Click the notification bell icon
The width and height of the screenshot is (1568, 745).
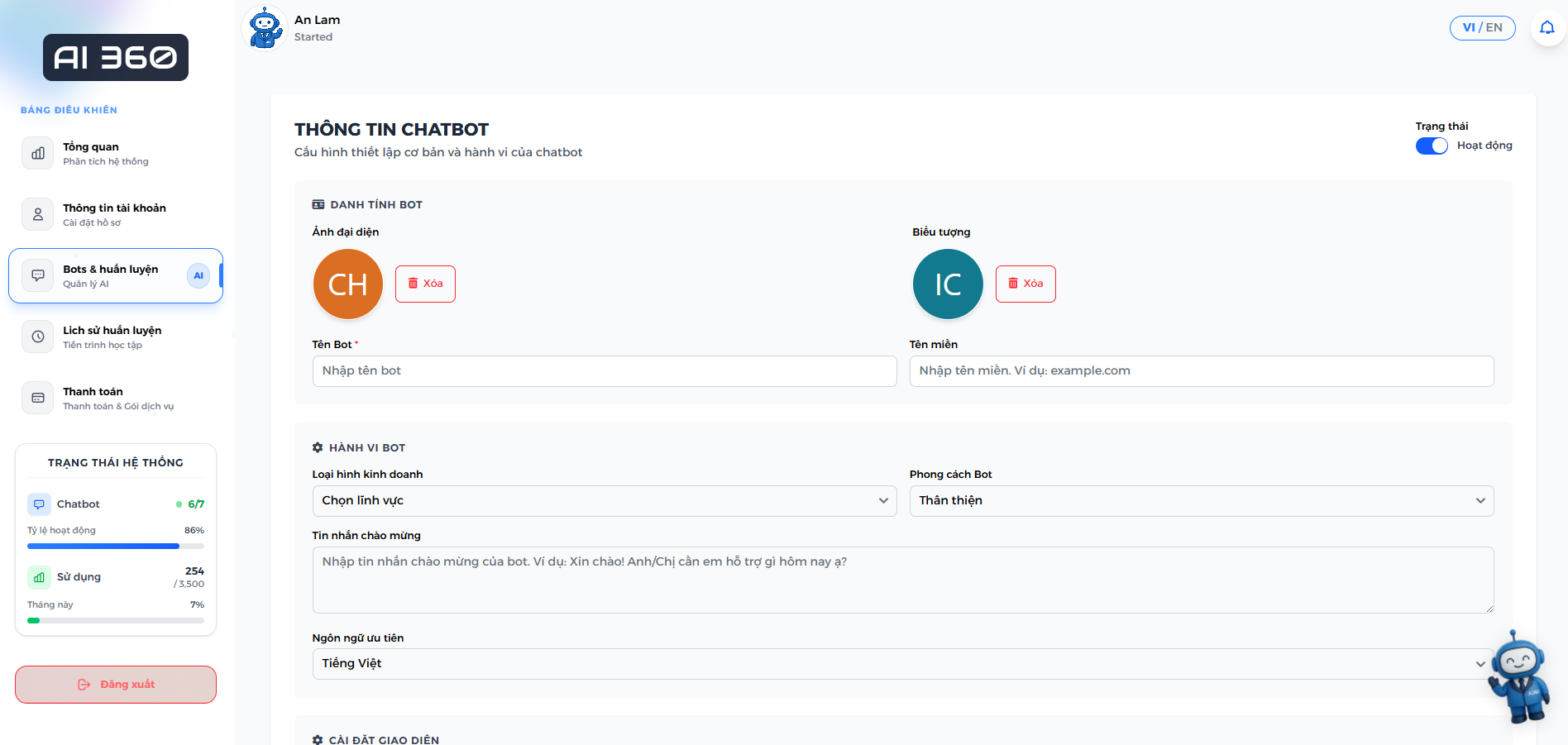point(1546,28)
